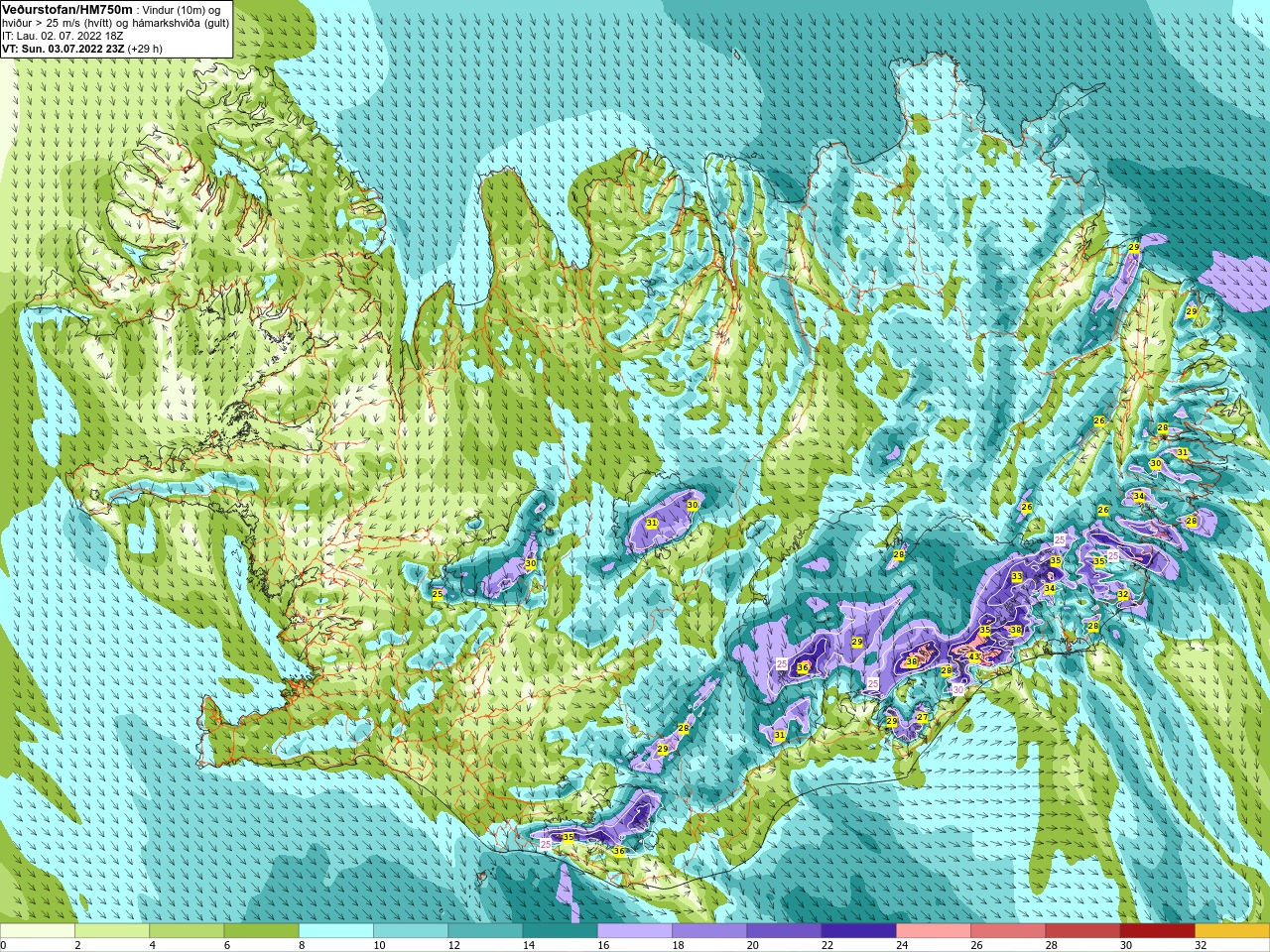
Task: Click the pale yellow 0–2 m/s legend swatch
Action: 38,931
